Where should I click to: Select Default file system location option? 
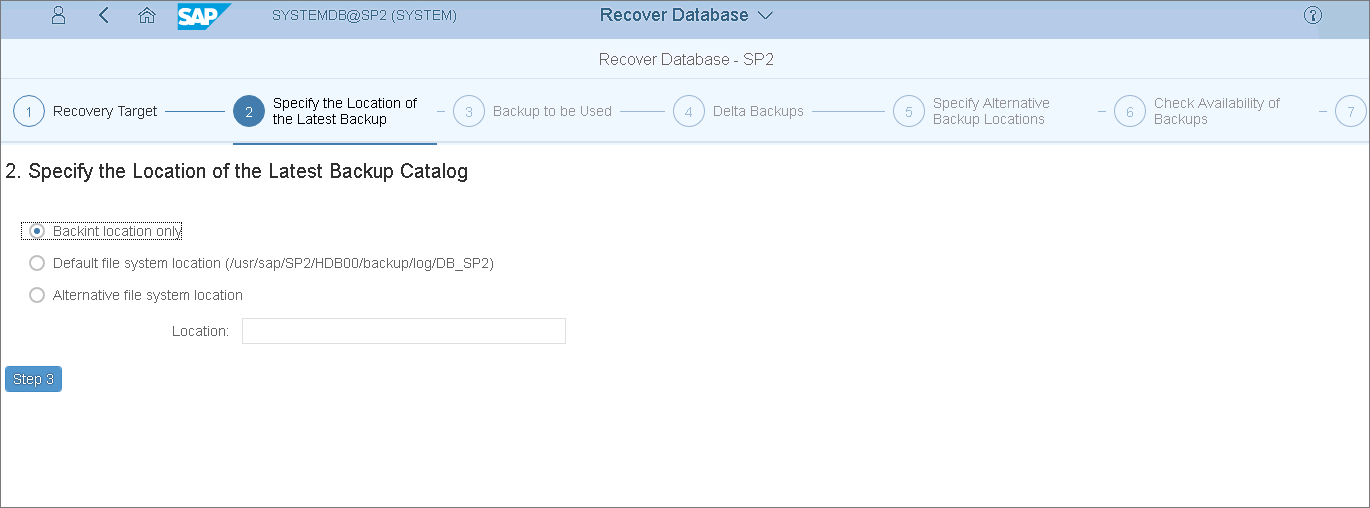(x=37, y=263)
